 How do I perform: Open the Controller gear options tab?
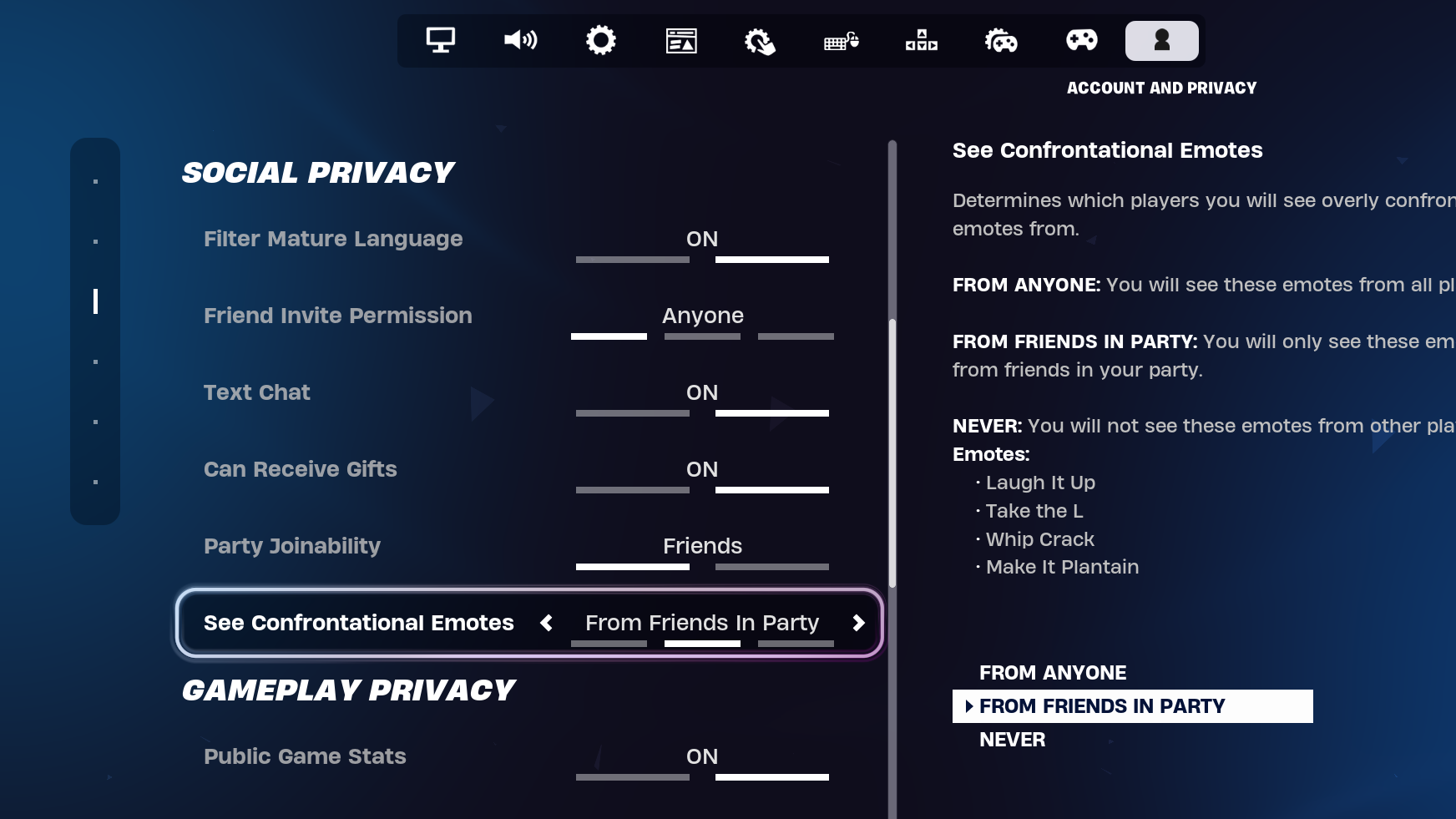pos(1001,40)
